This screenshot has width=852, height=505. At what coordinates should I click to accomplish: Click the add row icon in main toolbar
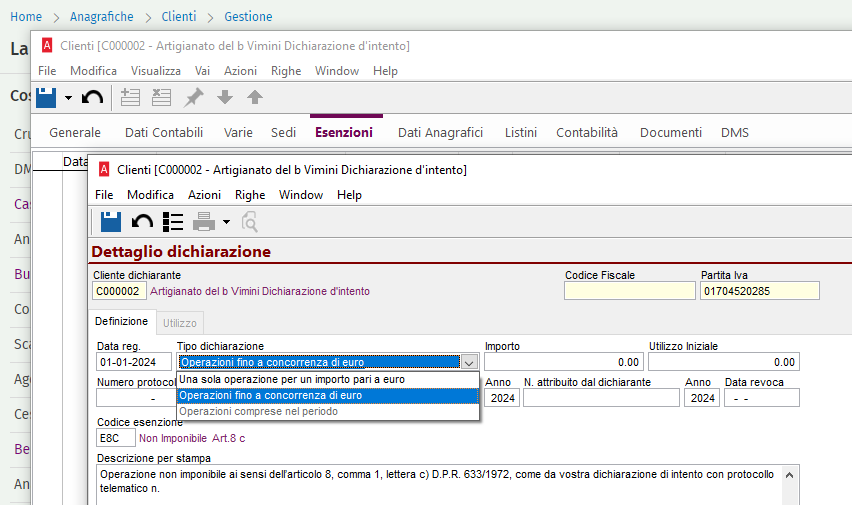130,97
